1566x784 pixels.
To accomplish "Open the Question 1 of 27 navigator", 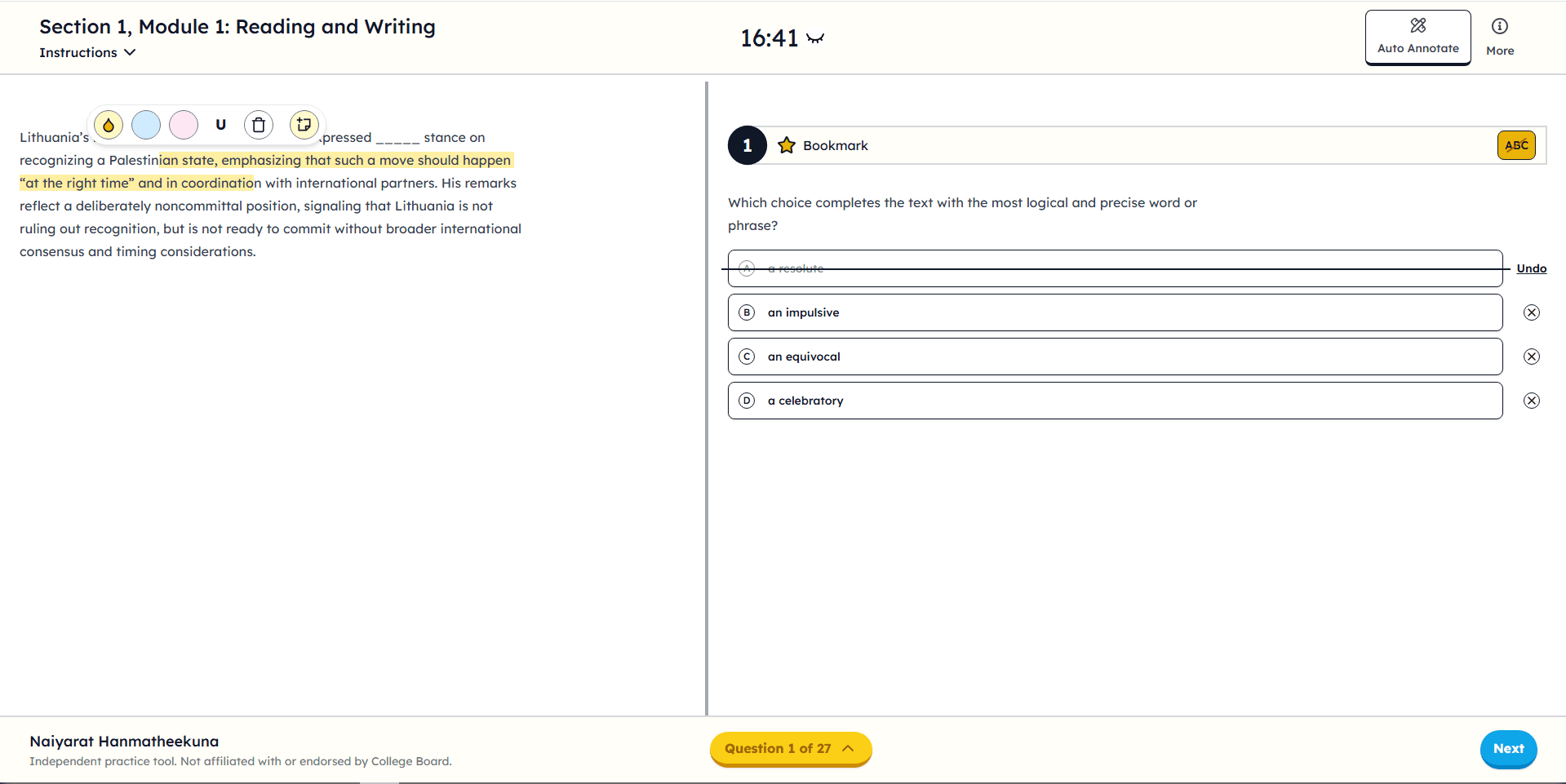I will [790, 748].
